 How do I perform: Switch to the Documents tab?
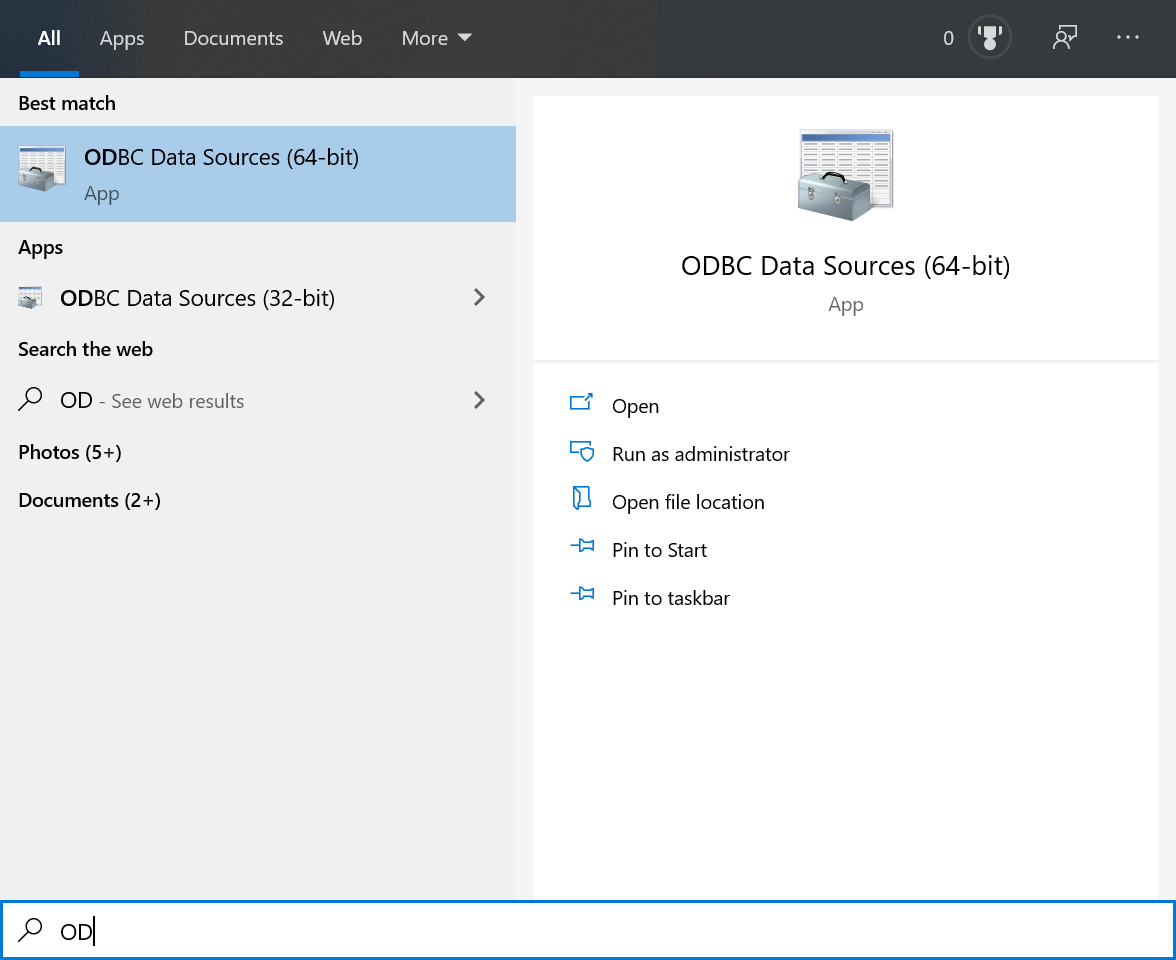pos(233,38)
